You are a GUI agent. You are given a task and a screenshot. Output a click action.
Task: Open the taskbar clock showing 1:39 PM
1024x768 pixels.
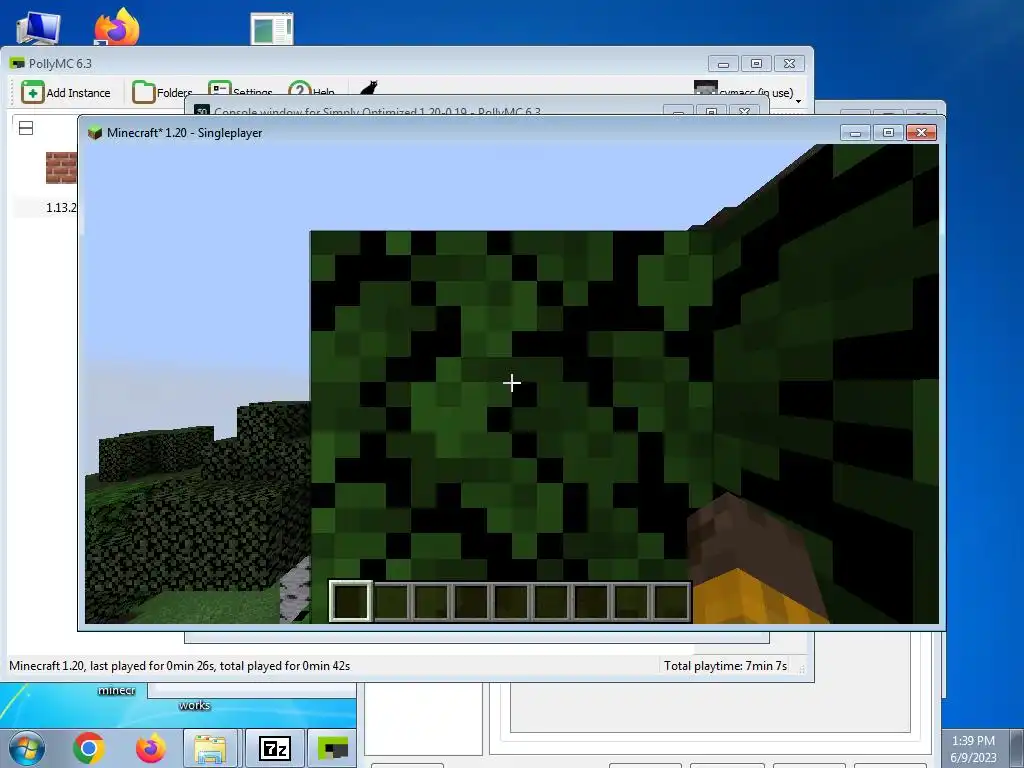pyautogui.click(x=973, y=749)
